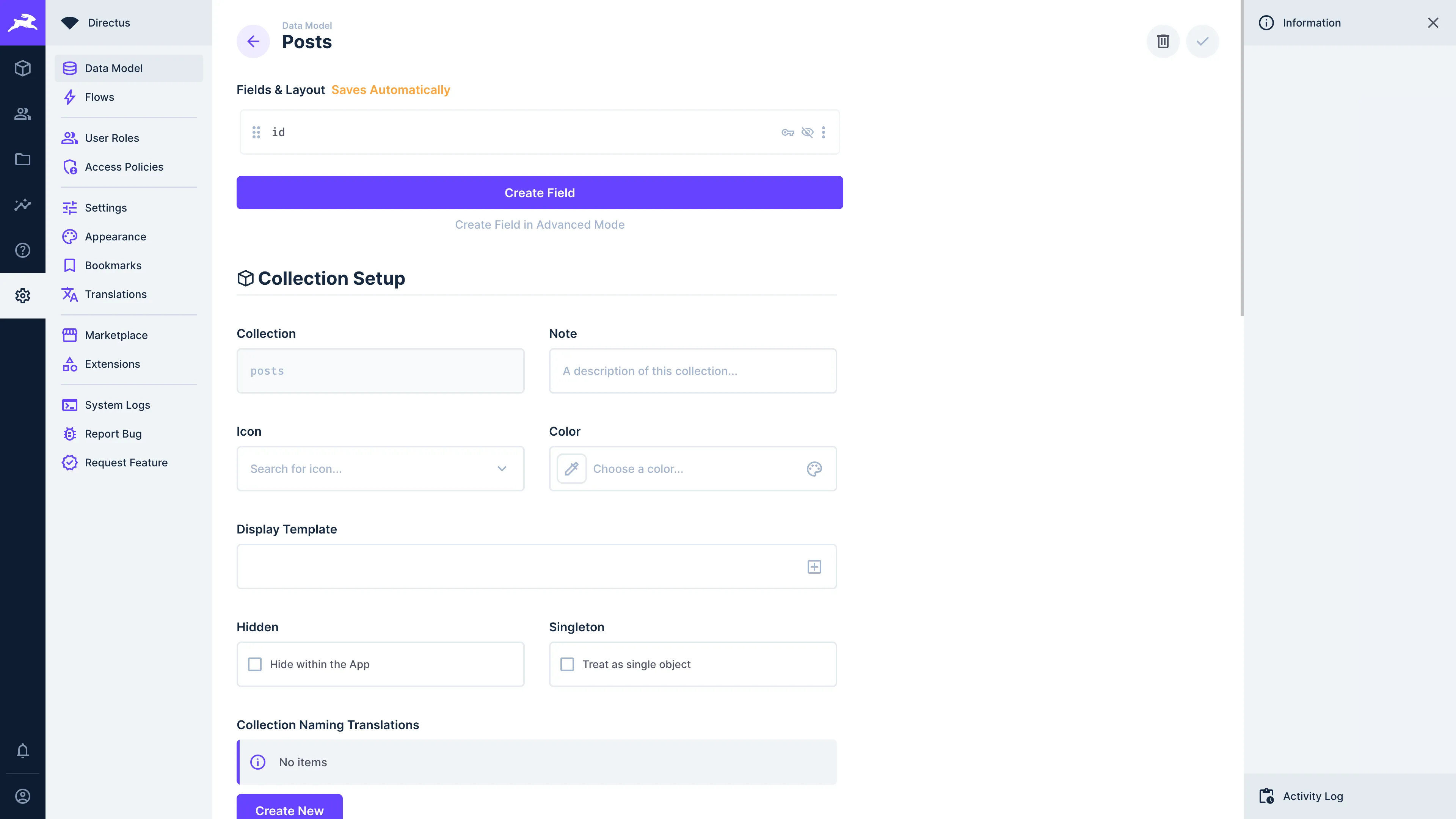Open the System Logs page
The height and width of the screenshot is (819, 1456).
(x=117, y=405)
